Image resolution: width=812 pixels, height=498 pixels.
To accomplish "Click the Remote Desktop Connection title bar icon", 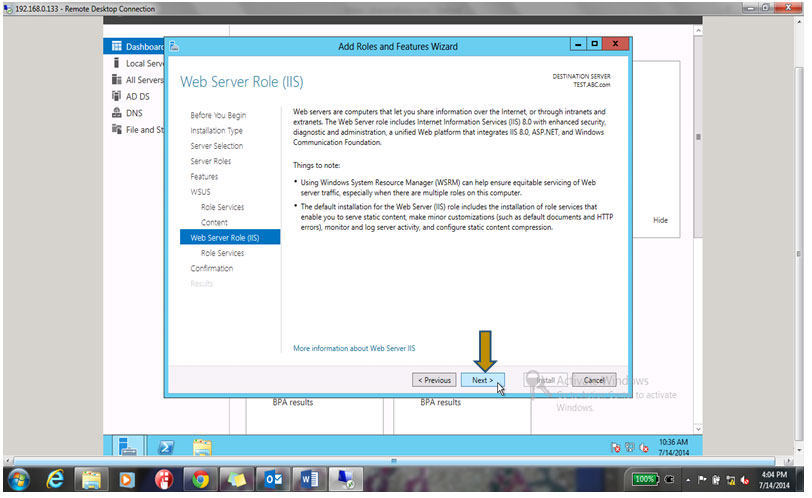I will [x=8, y=9].
